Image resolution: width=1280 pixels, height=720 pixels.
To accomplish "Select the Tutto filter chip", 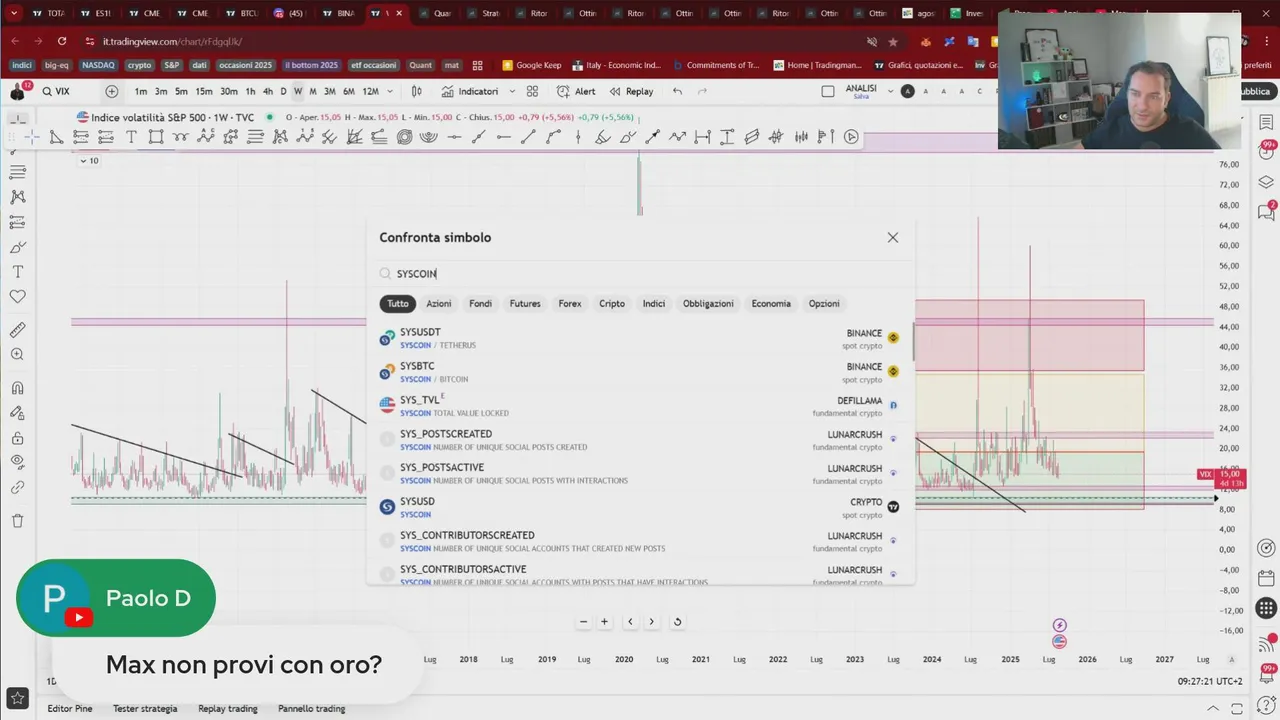I will (x=398, y=304).
